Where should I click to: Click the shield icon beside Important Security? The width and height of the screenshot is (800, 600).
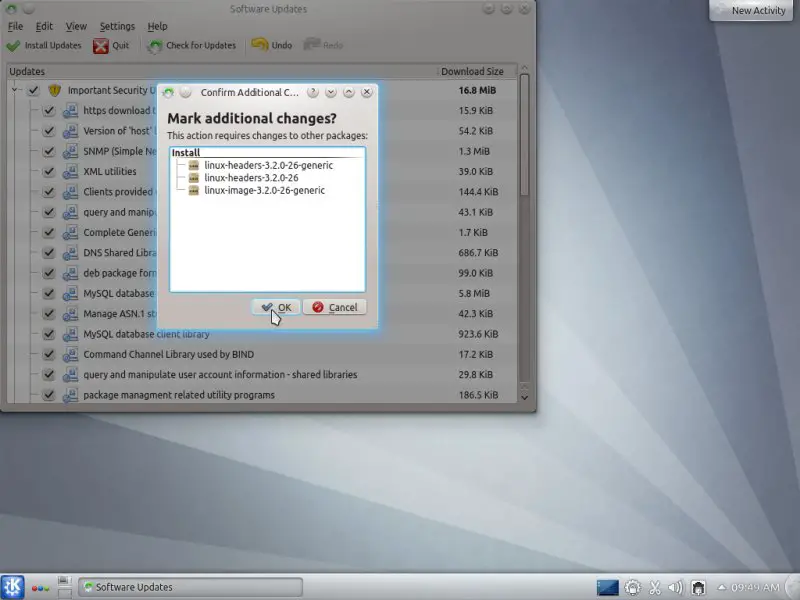[x=55, y=90]
